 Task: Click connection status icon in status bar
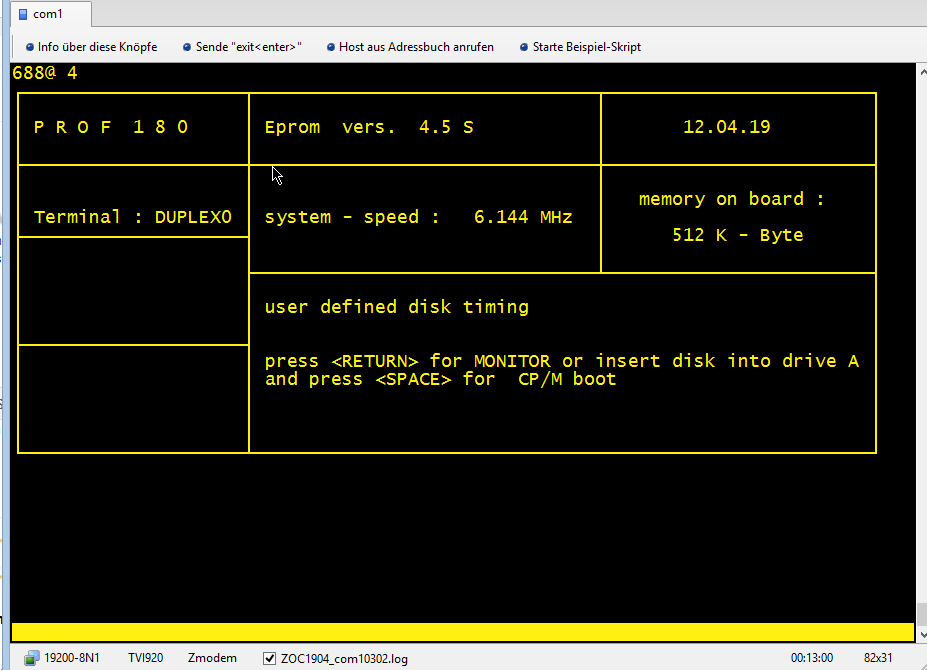coord(32,658)
